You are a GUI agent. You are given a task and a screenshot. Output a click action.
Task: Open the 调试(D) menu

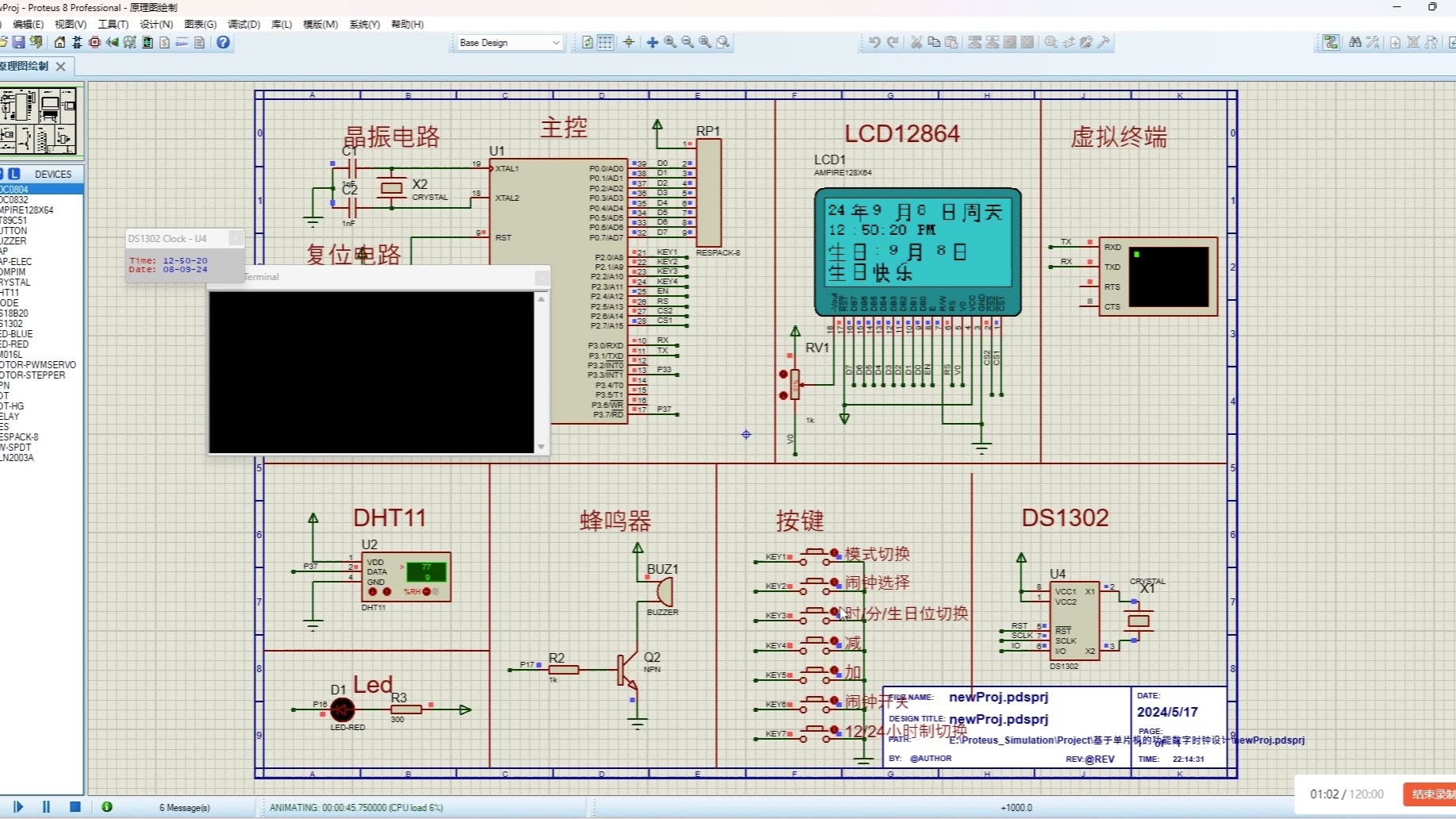(244, 24)
